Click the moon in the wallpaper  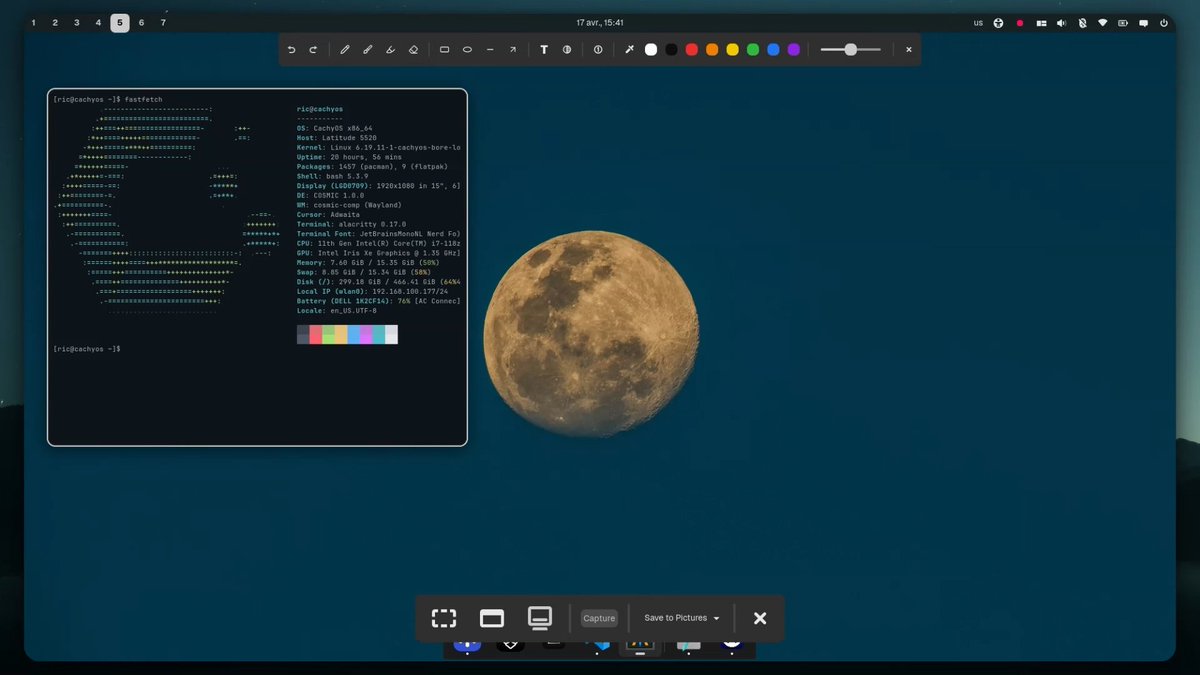tap(591, 333)
